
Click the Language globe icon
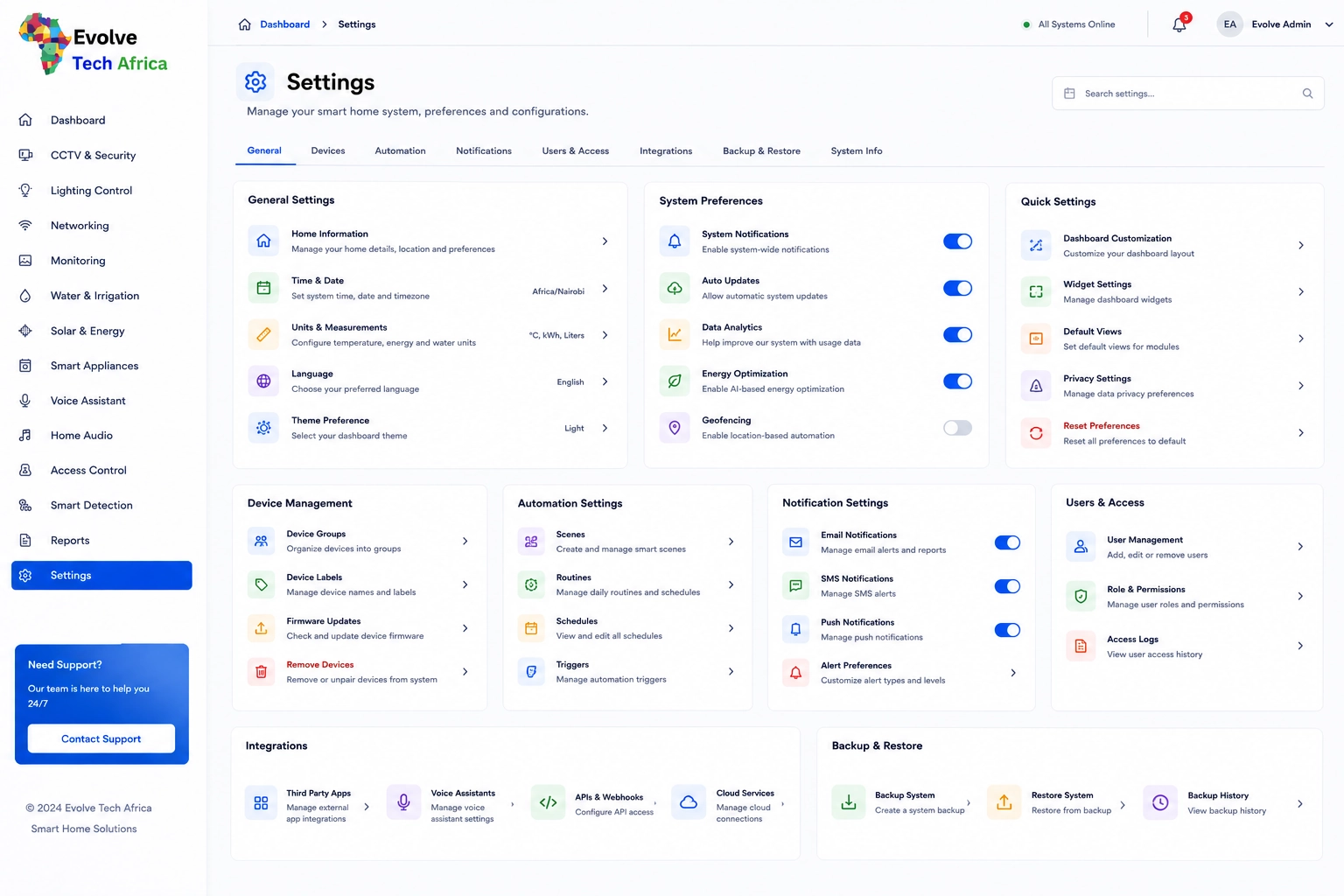pos(263,381)
